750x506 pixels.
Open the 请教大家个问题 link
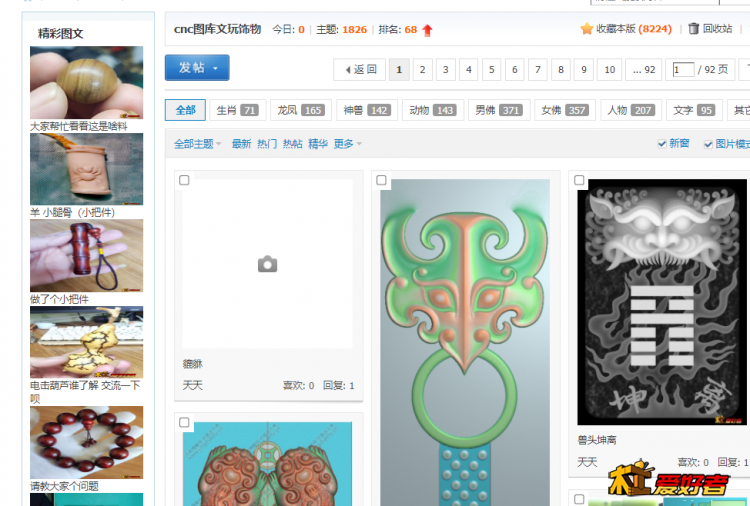pos(65,486)
